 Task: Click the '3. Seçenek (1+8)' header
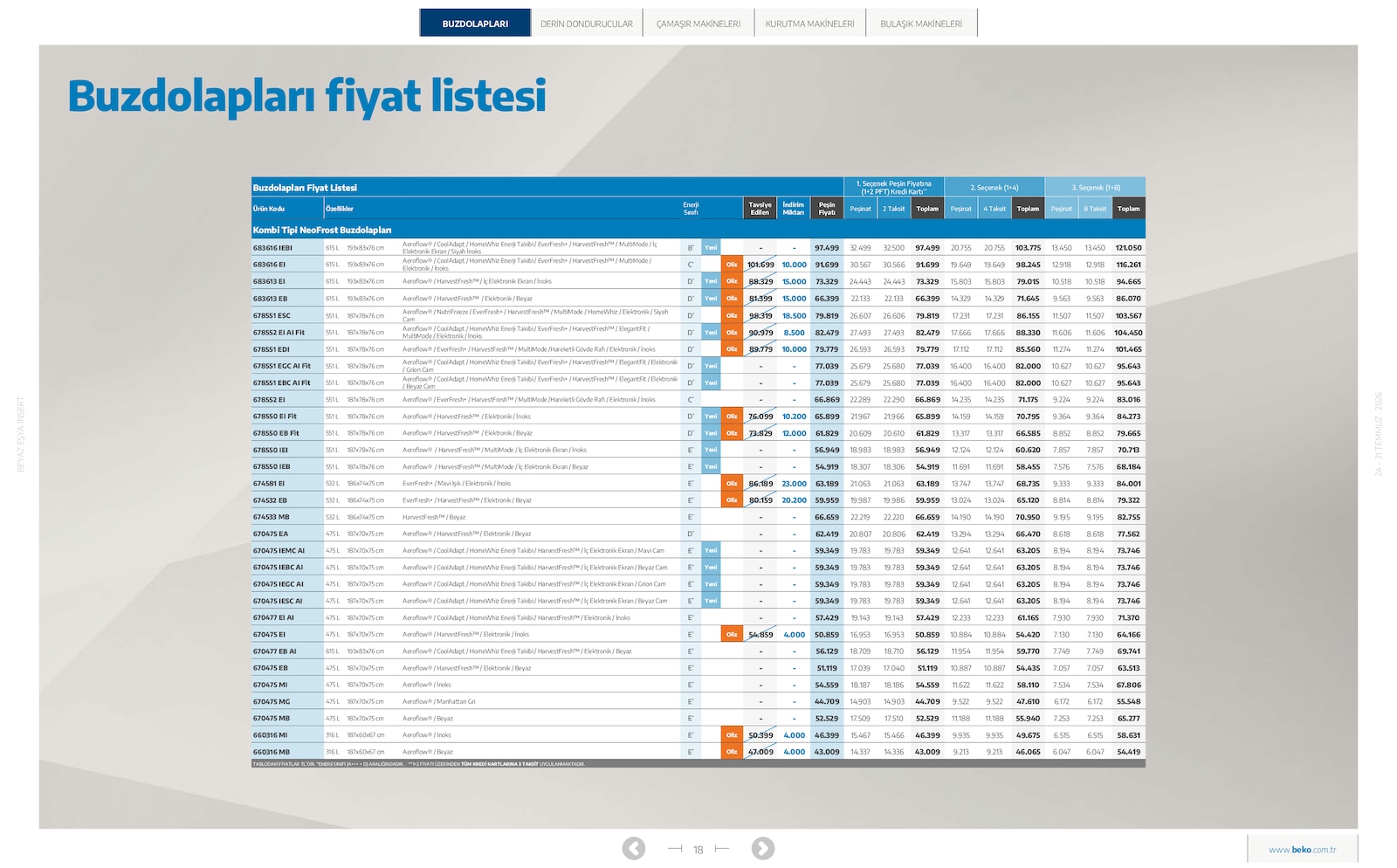[1096, 188]
